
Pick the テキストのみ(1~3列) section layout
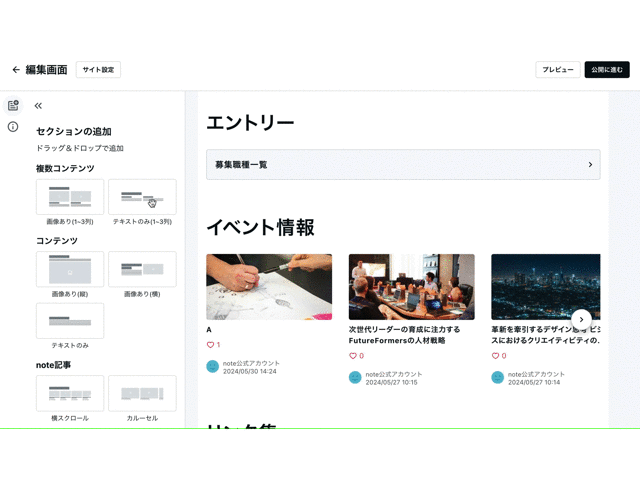pos(142,197)
